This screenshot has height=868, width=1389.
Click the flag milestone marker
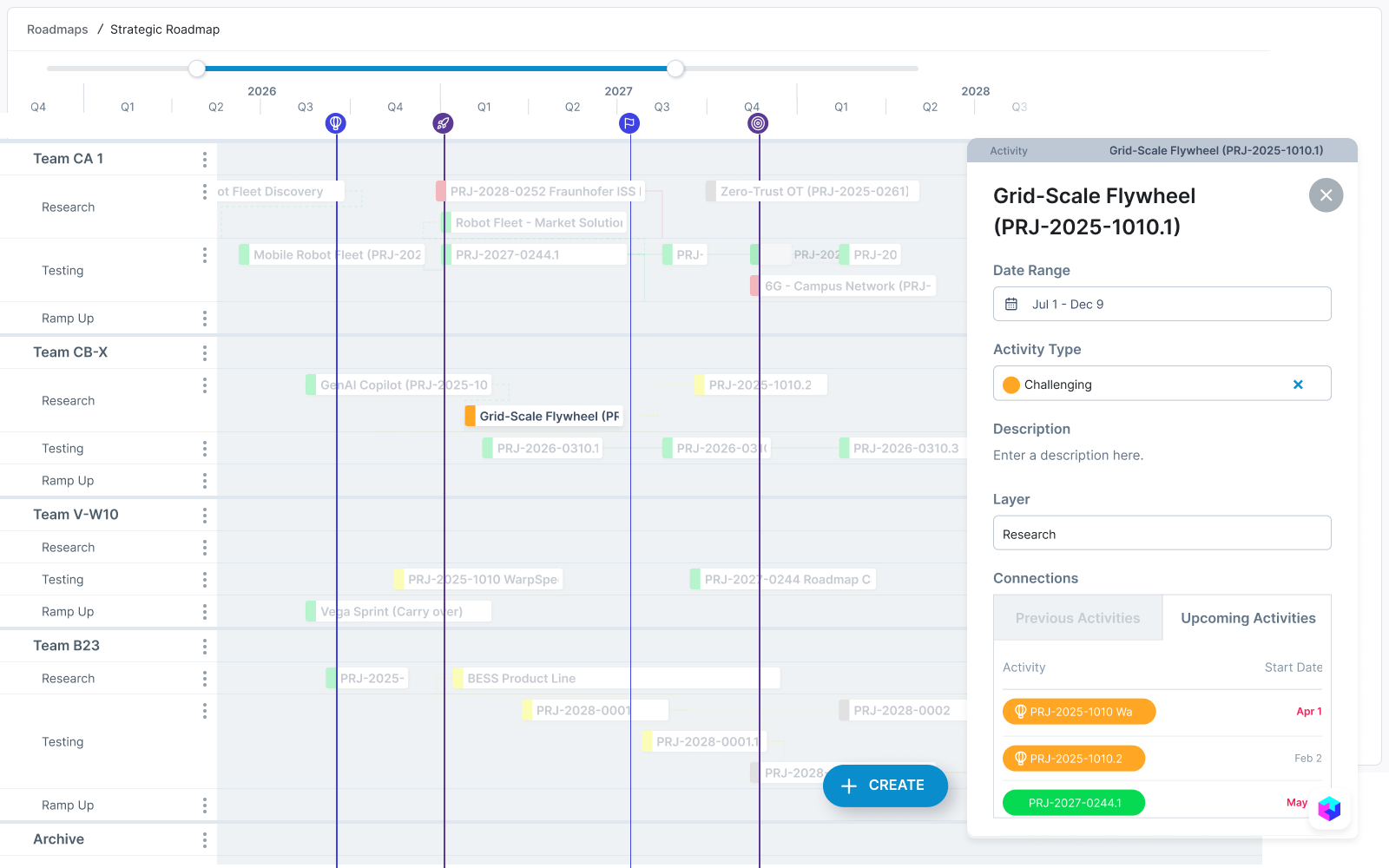point(629,123)
